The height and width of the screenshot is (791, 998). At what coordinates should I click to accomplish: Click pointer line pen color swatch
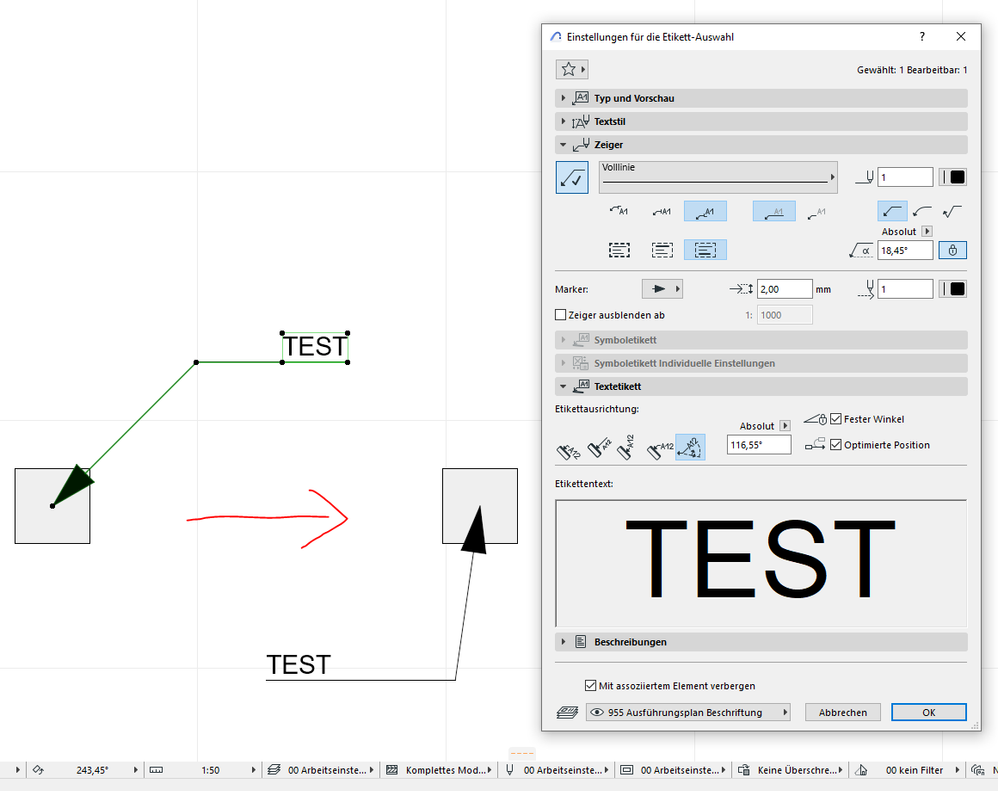(x=957, y=177)
